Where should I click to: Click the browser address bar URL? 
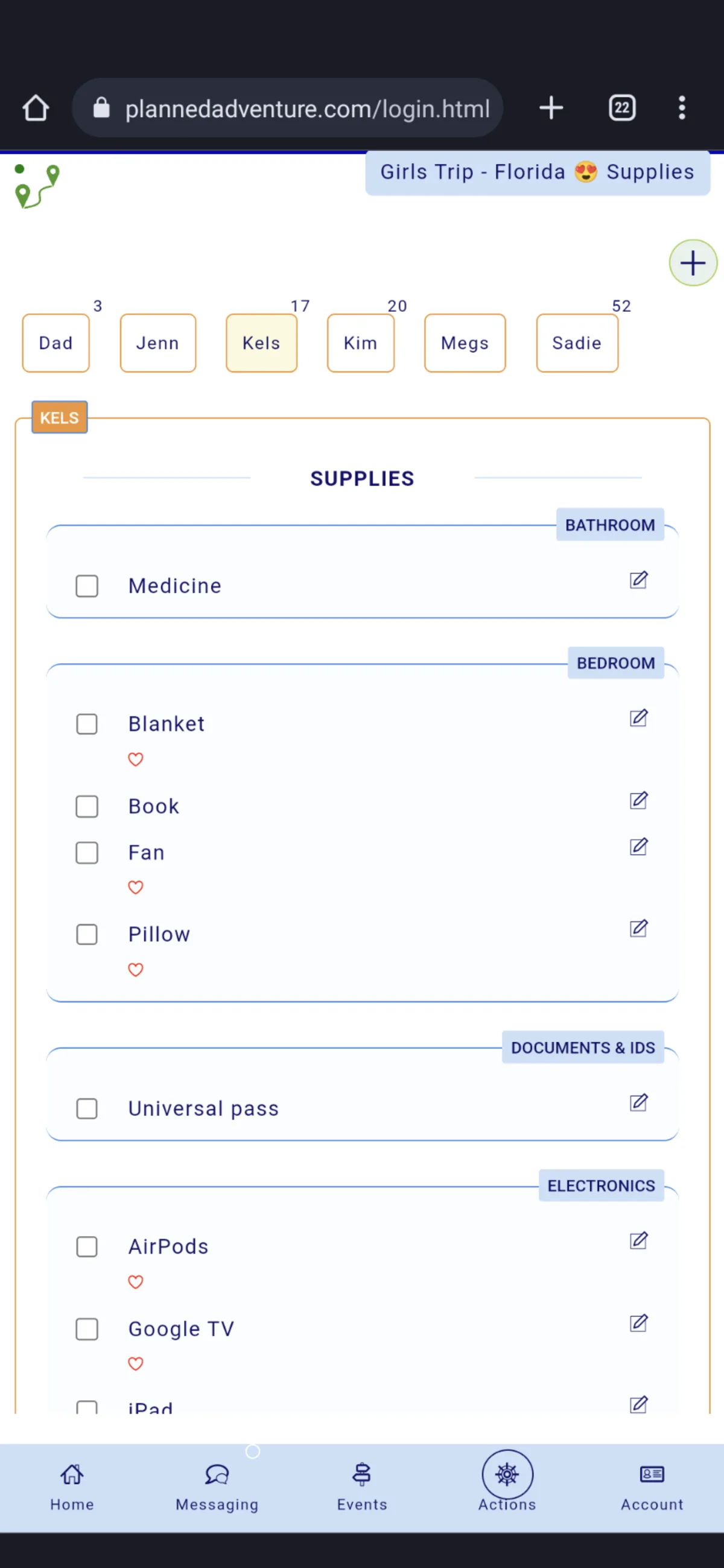tap(307, 109)
